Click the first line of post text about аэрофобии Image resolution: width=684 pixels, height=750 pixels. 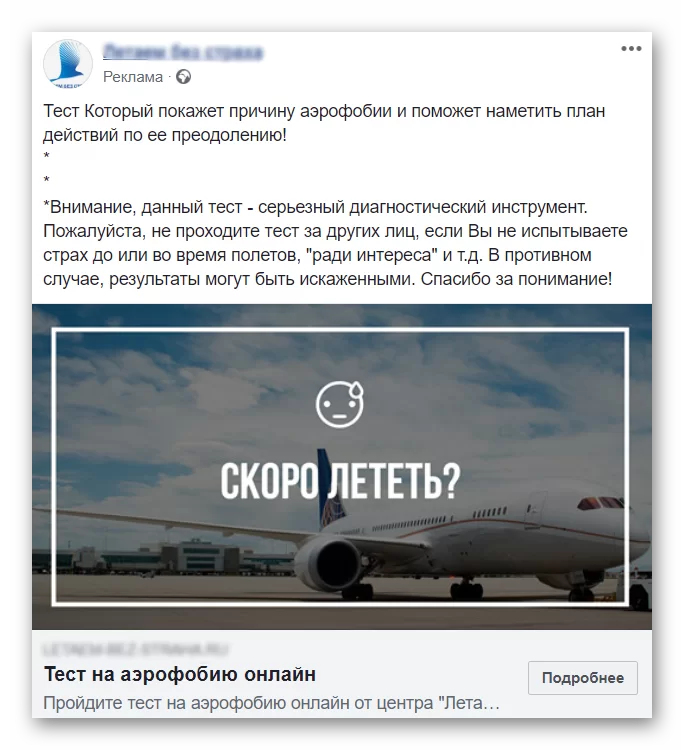click(x=324, y=111)
